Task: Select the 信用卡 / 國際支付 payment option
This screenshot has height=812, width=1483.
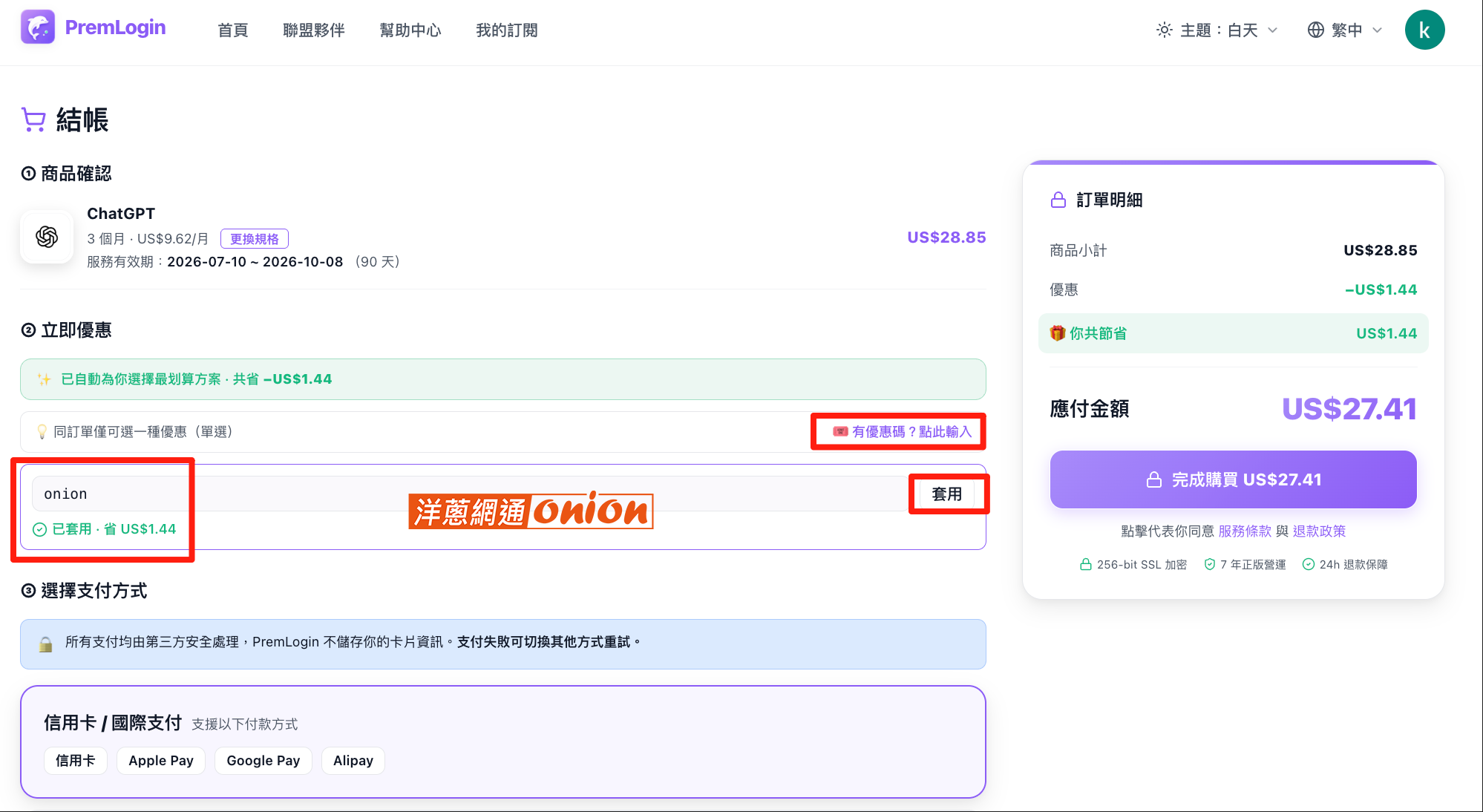Action: tap(503, 741)
